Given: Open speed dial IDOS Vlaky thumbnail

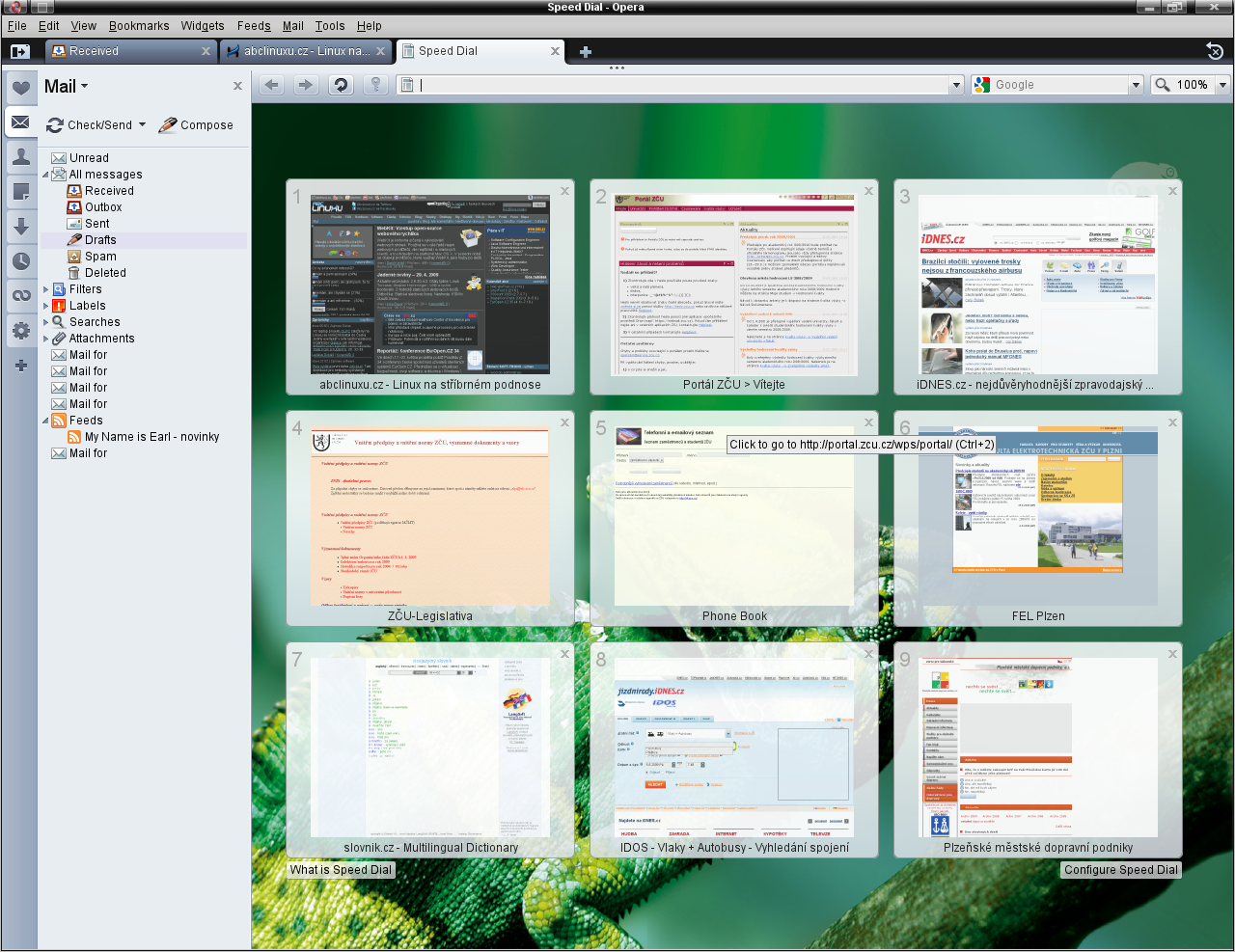Looking at the screenshot, I should 734,748.
